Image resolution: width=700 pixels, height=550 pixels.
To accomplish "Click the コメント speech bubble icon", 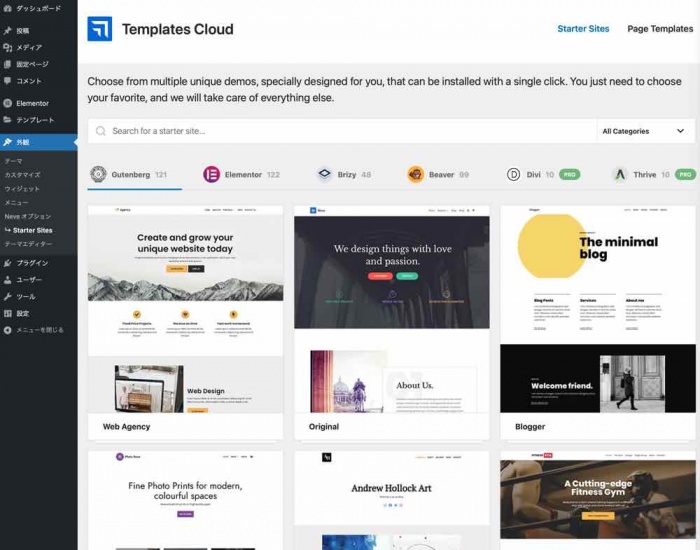I will 7,81.
